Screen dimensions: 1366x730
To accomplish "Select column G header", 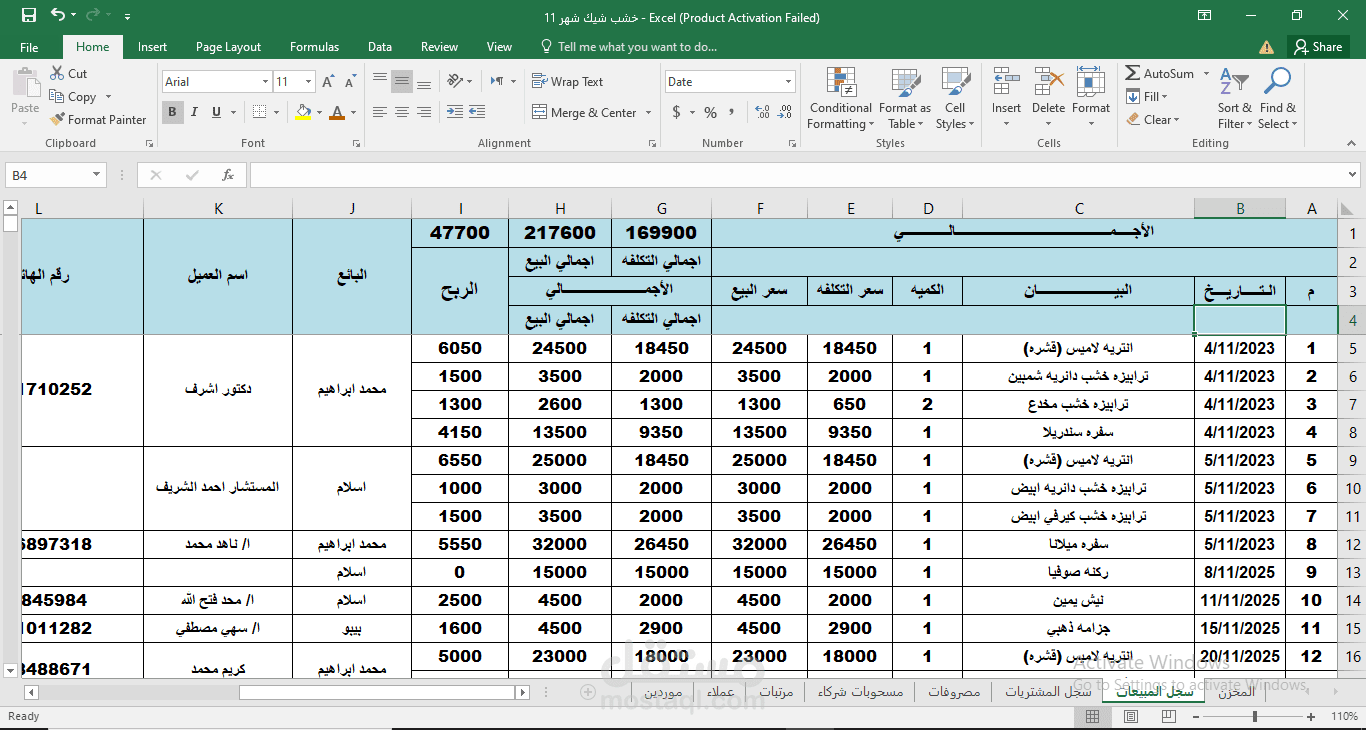I will pyautogui.click(x=661, y=209).
